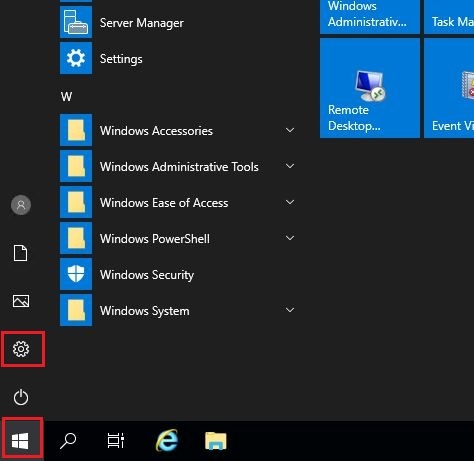Click the Settings gear in left rail
This screenshot has height=461, width=474.
point(21,349)
